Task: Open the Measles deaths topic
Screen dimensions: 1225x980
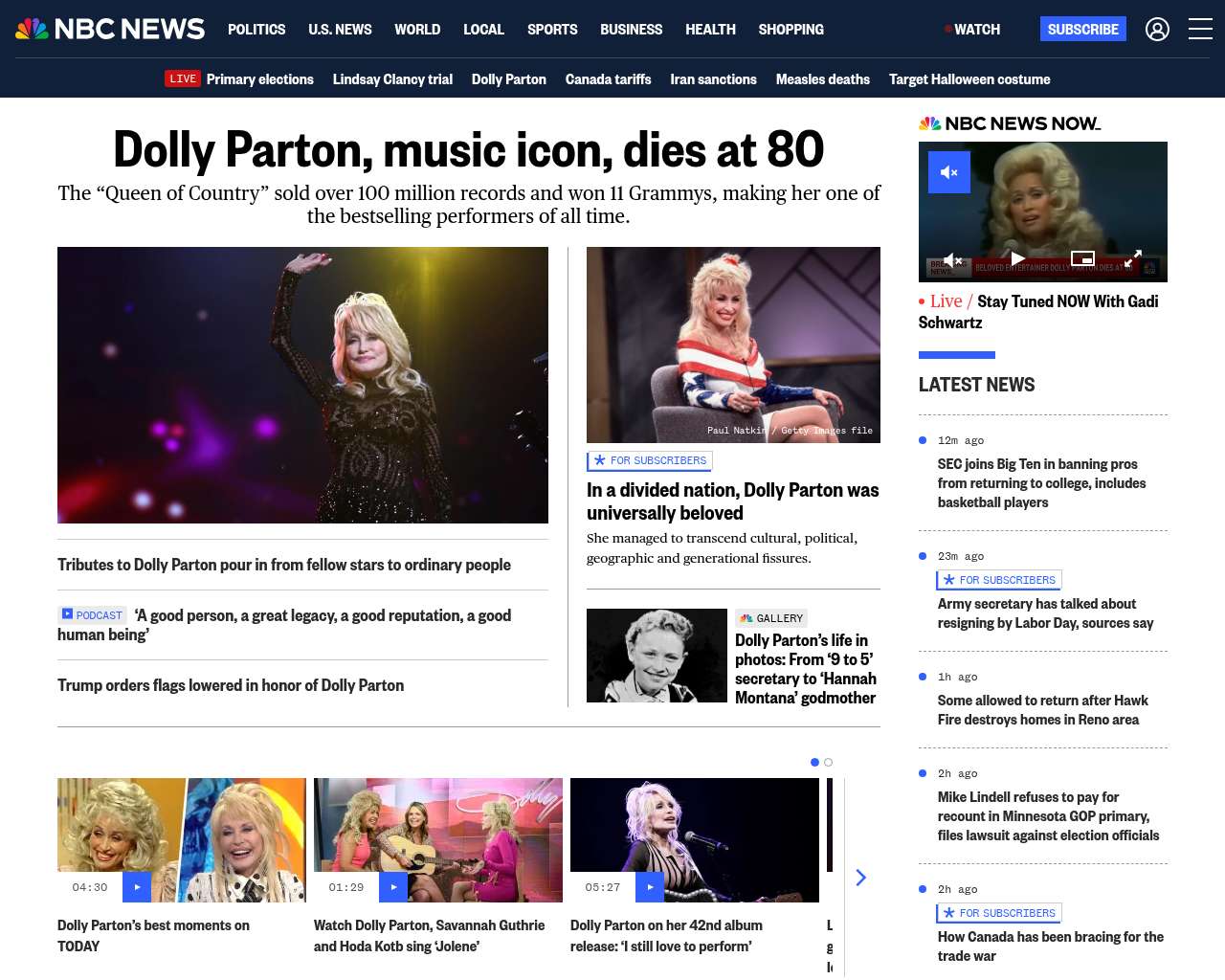Action: pyautogui.click(x=823, y=79)
